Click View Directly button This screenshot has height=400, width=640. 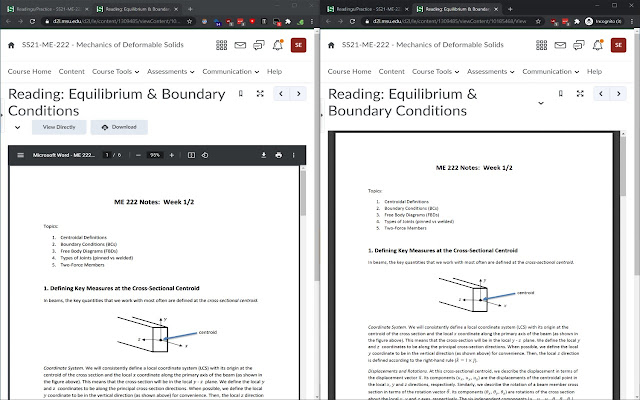pos(59,127)
